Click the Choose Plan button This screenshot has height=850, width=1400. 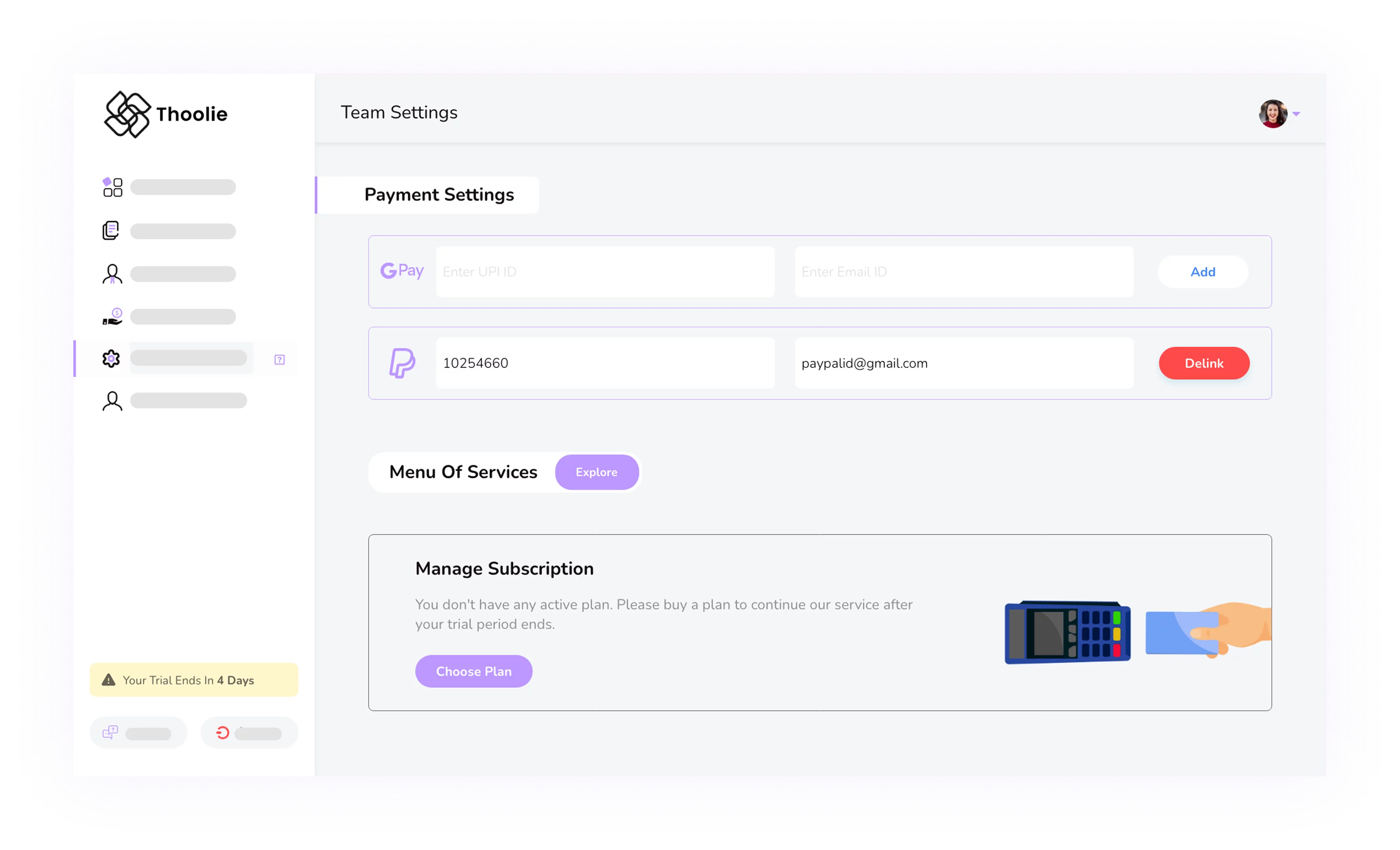473,671
